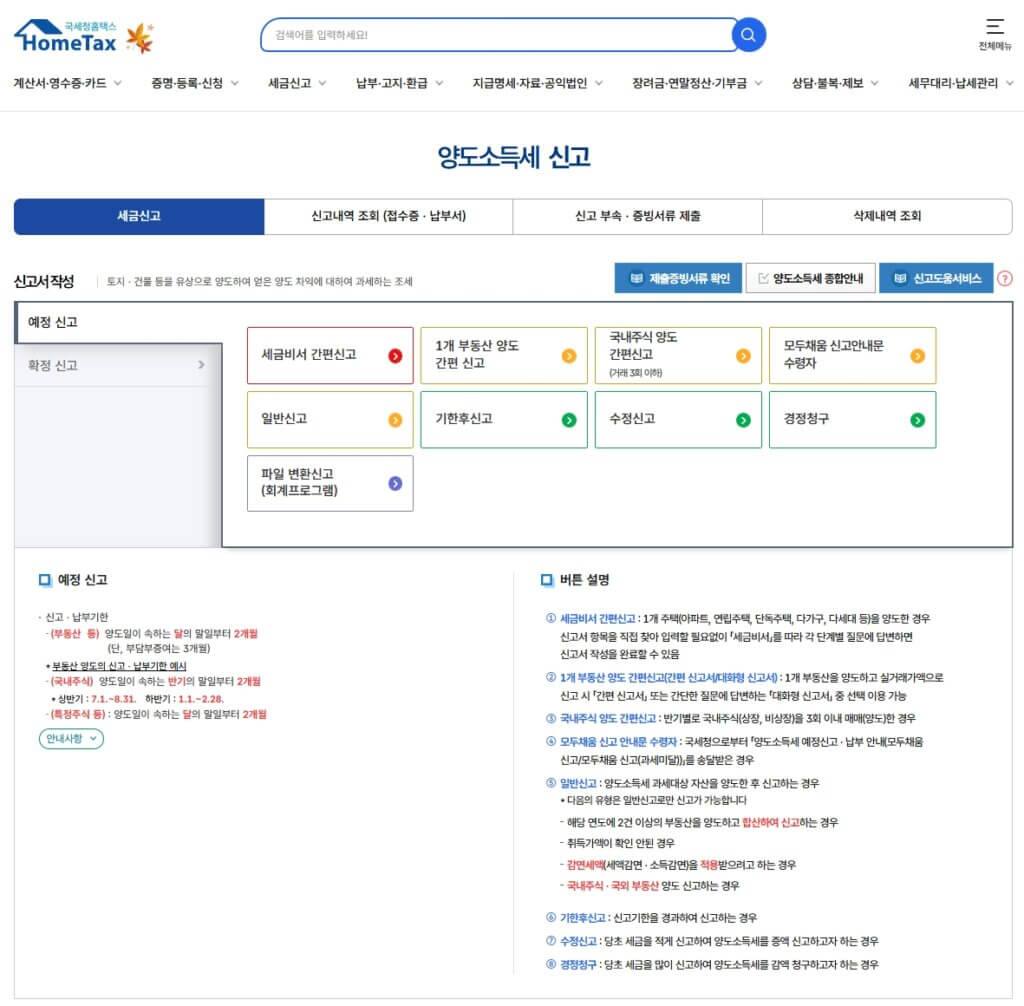Switch to 신고내역 조회 (접수증·납부서) tab
Image resolution: width=1024 pixels, height=1006 pixels.
point(388,216)
